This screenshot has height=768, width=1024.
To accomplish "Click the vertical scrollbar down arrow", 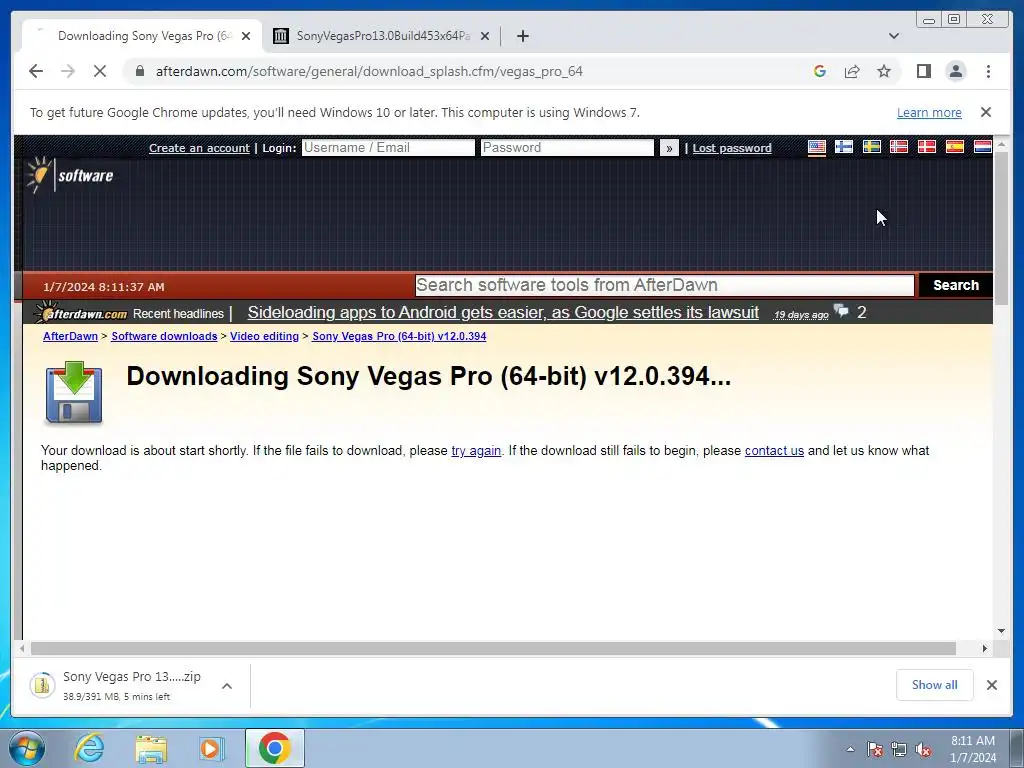I will click(1001, 631).
